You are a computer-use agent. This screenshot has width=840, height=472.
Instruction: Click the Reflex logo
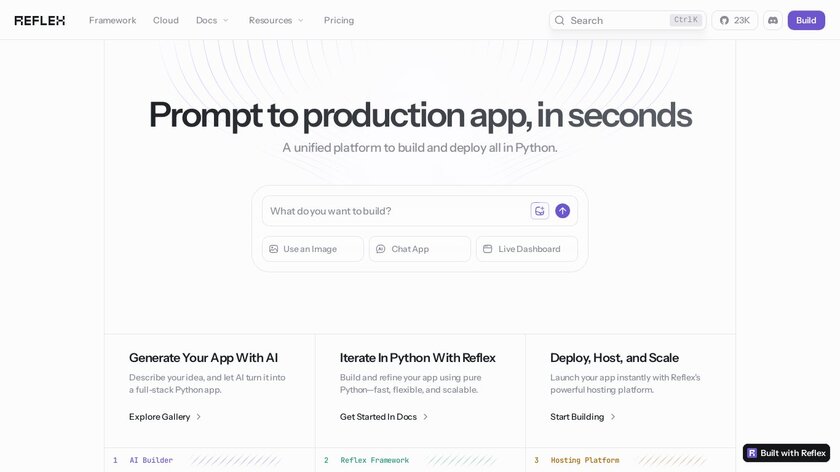click(x=40, y=20)
